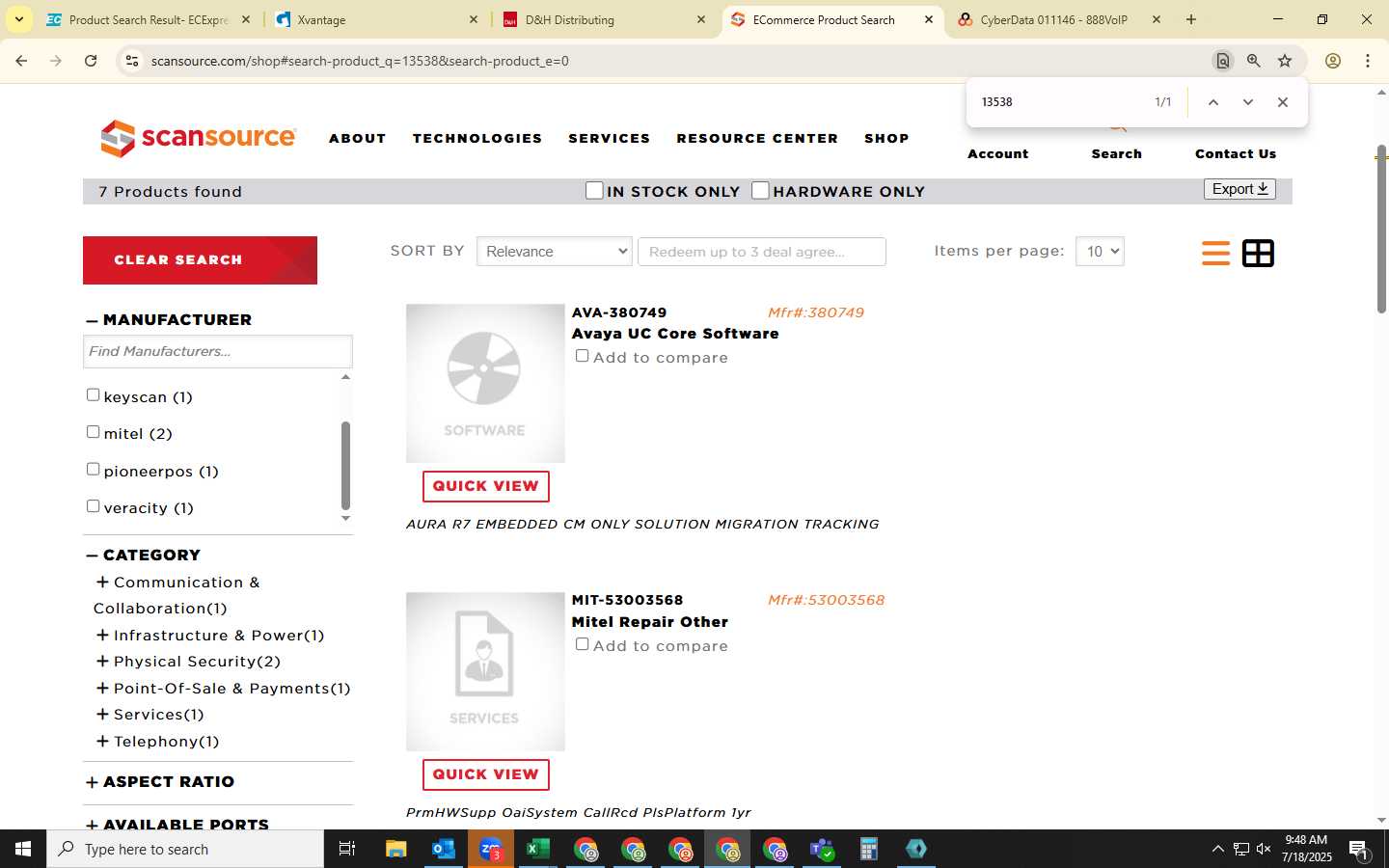The height and width of the screenshot is (868, 1389).
Task: Open the Sort By Relevance dropdown
Action: pos(555,252)
